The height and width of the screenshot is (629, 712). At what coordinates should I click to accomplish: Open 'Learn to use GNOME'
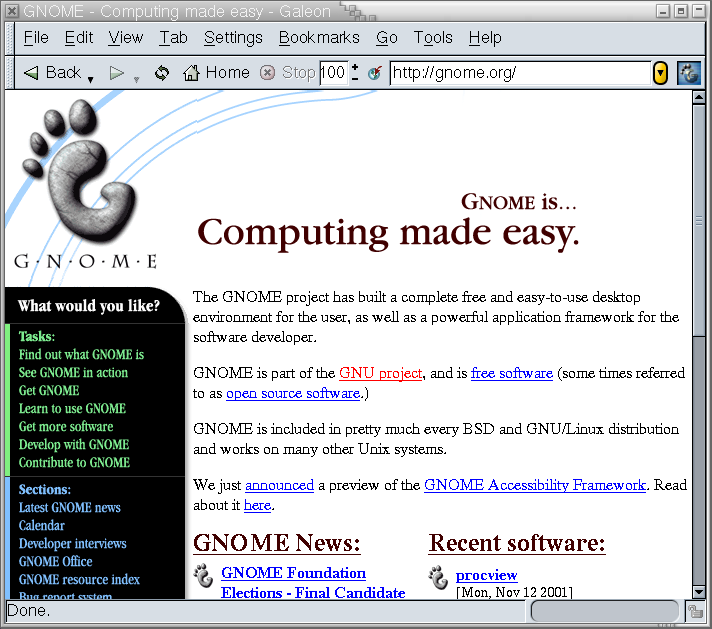(72, 409)
